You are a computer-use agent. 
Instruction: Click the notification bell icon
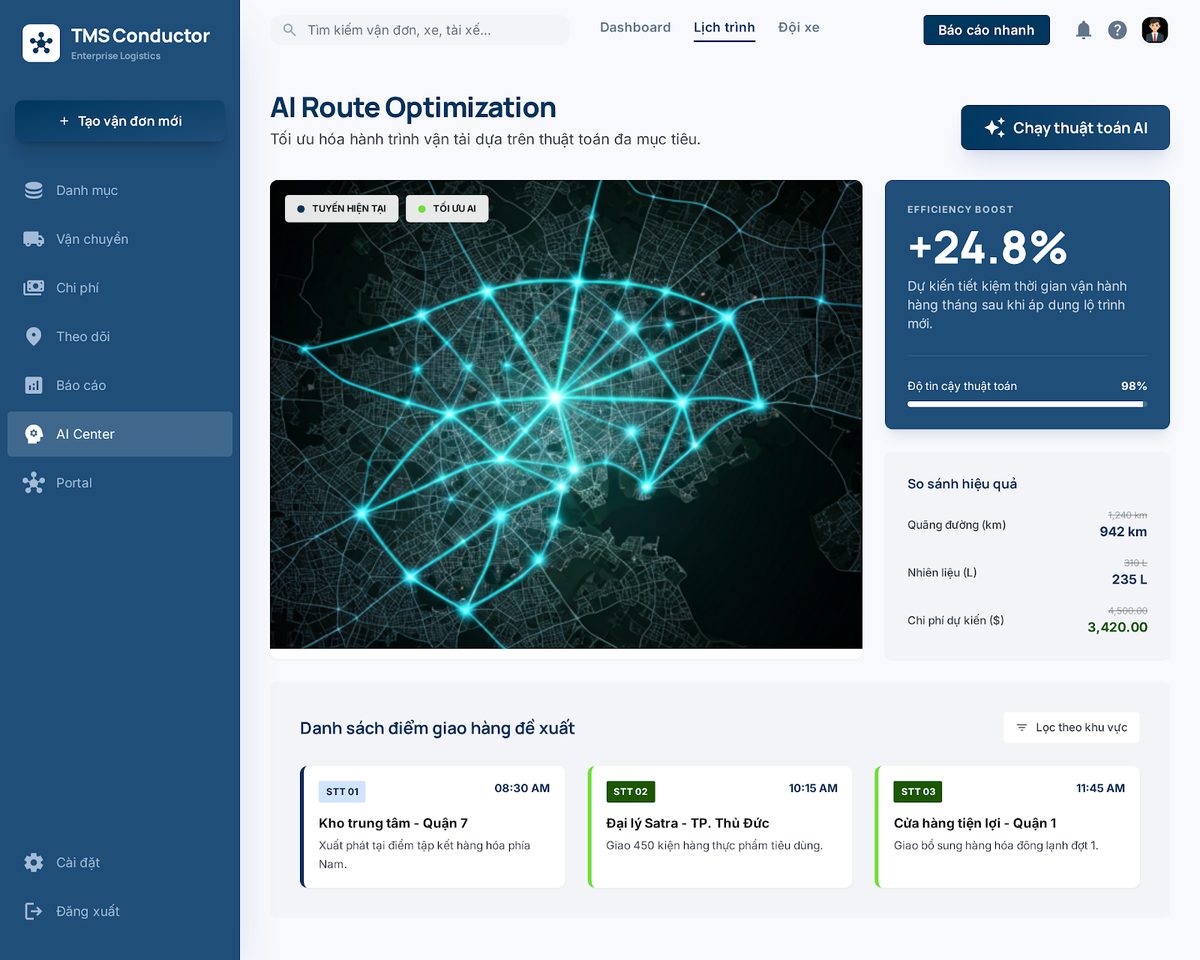point(1083,30)
